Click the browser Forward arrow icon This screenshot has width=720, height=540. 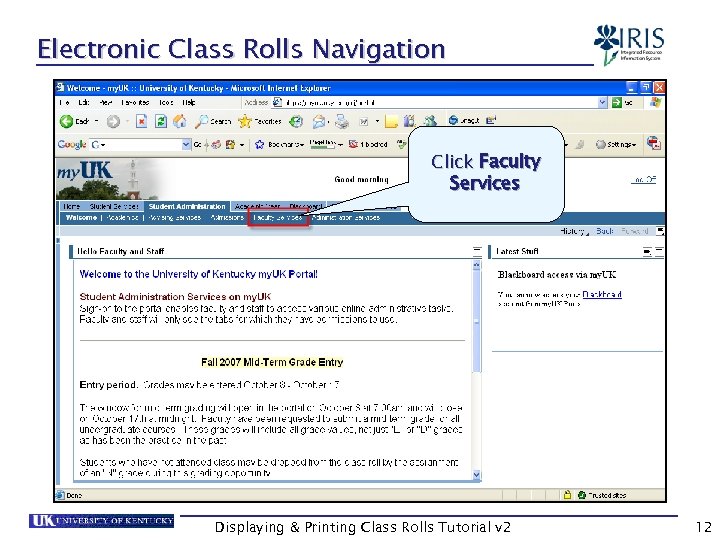113,121
